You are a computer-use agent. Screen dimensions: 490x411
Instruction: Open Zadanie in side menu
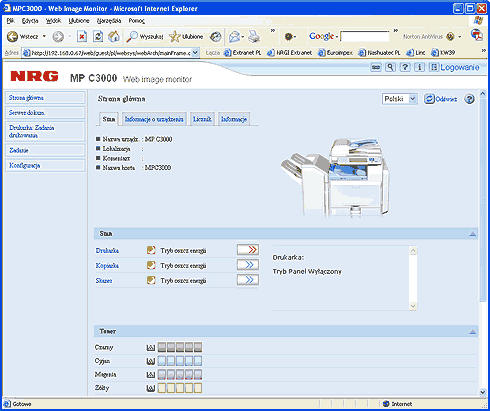(45, 150)
